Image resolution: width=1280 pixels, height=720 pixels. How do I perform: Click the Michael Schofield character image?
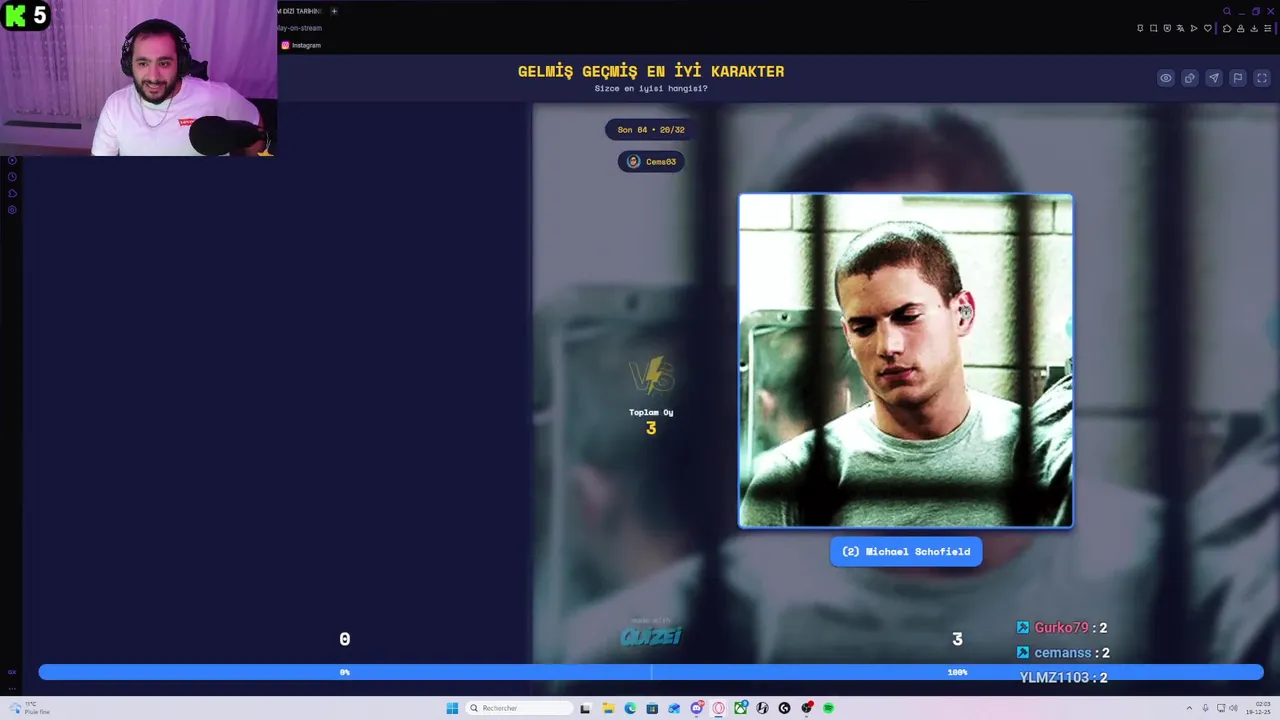click(906, 360)
